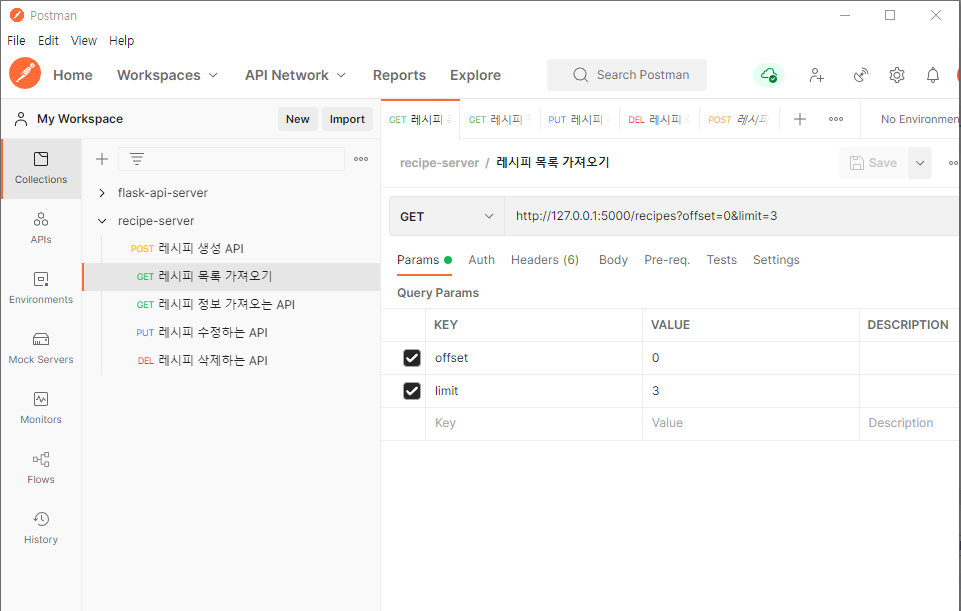Switch to the Settings request tab

[x=776, y=260]
